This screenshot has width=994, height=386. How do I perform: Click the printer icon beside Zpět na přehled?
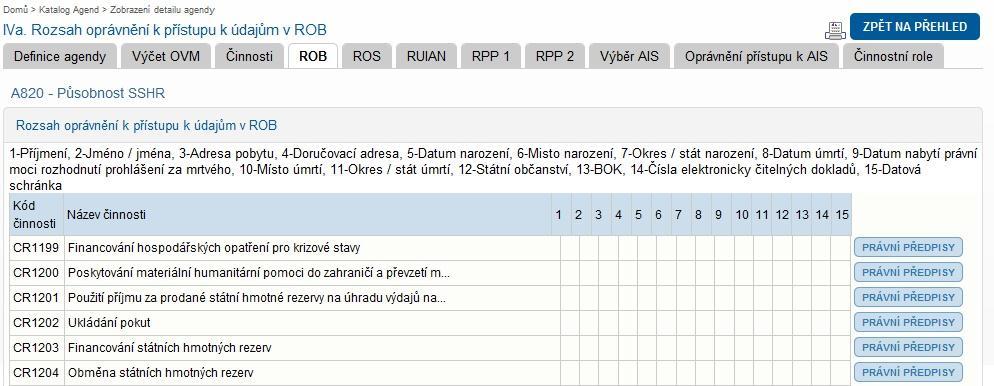click(x=835, y=29)
